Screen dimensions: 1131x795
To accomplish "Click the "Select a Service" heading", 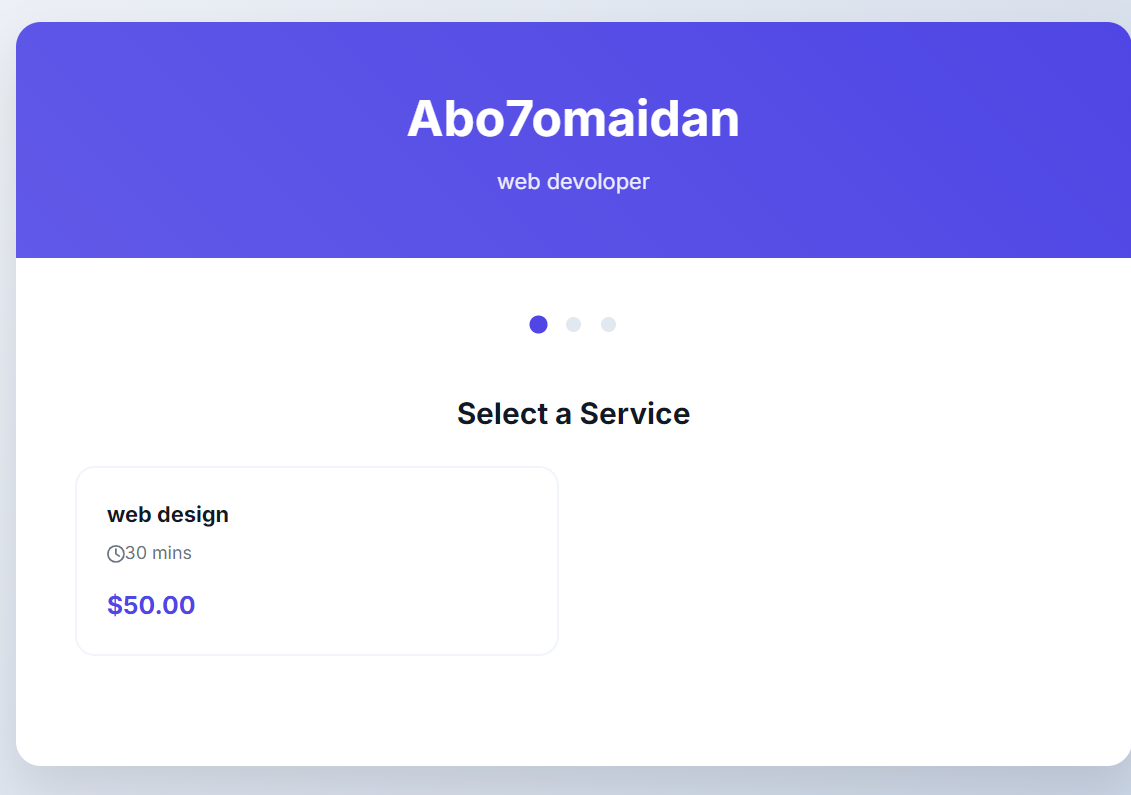I will (x=573, y=413).
